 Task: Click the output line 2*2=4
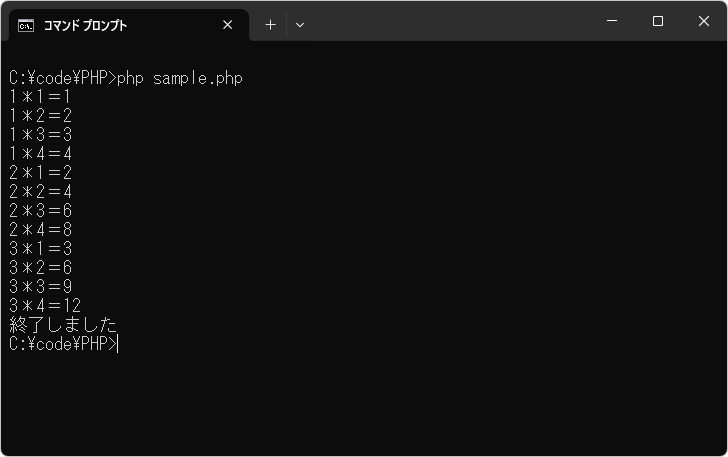[40, 192]
